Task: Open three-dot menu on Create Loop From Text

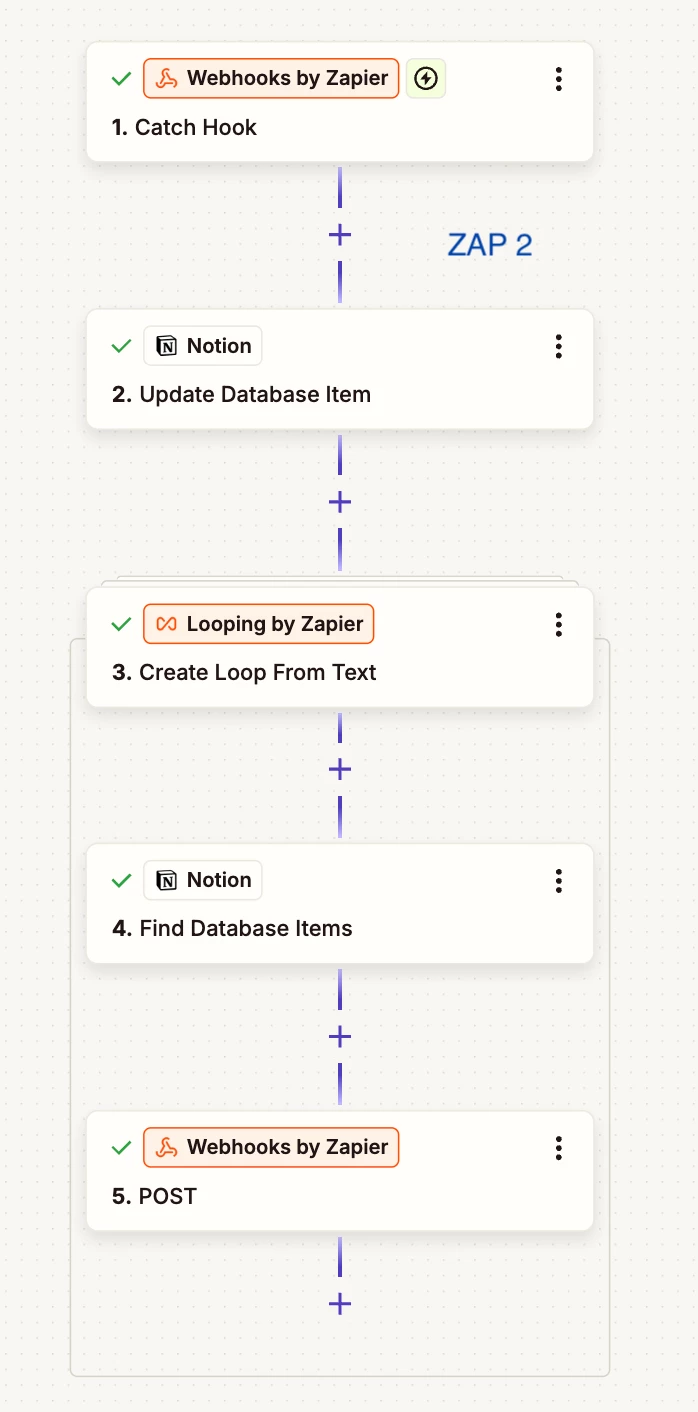Action: pyautogui.click(x=559, y=625)
